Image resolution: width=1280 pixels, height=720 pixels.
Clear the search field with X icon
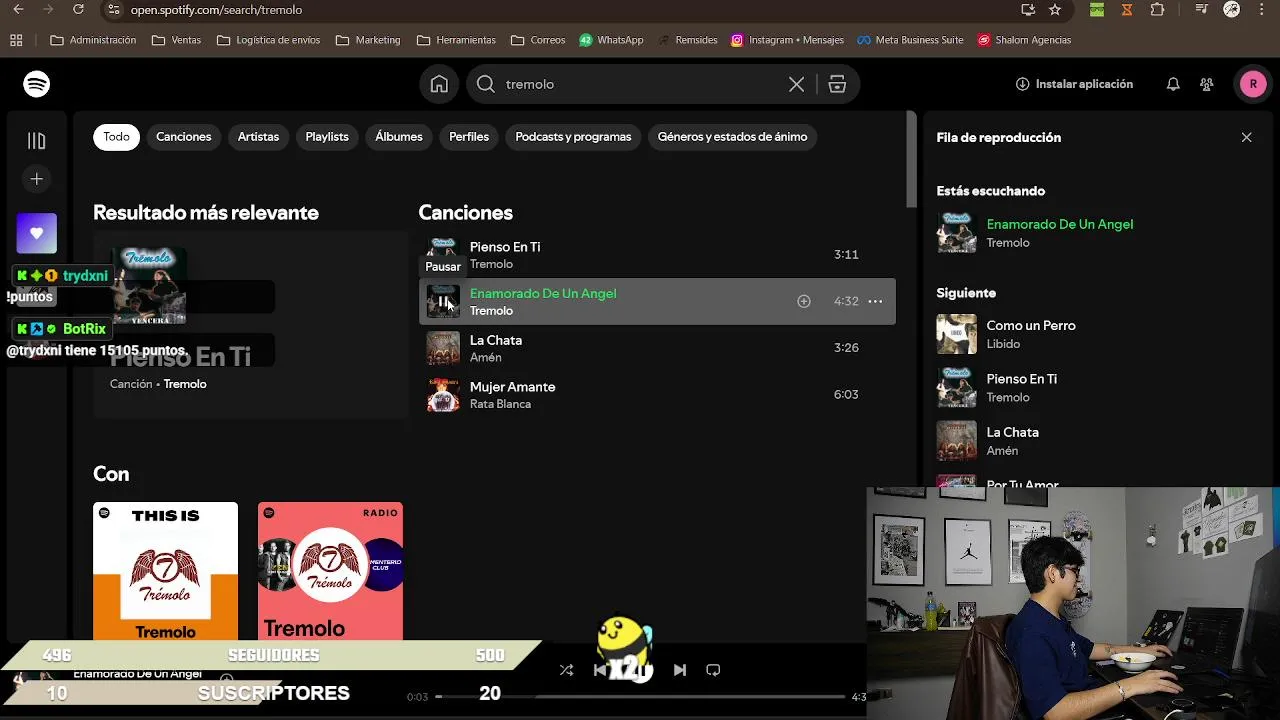[796, 85]
